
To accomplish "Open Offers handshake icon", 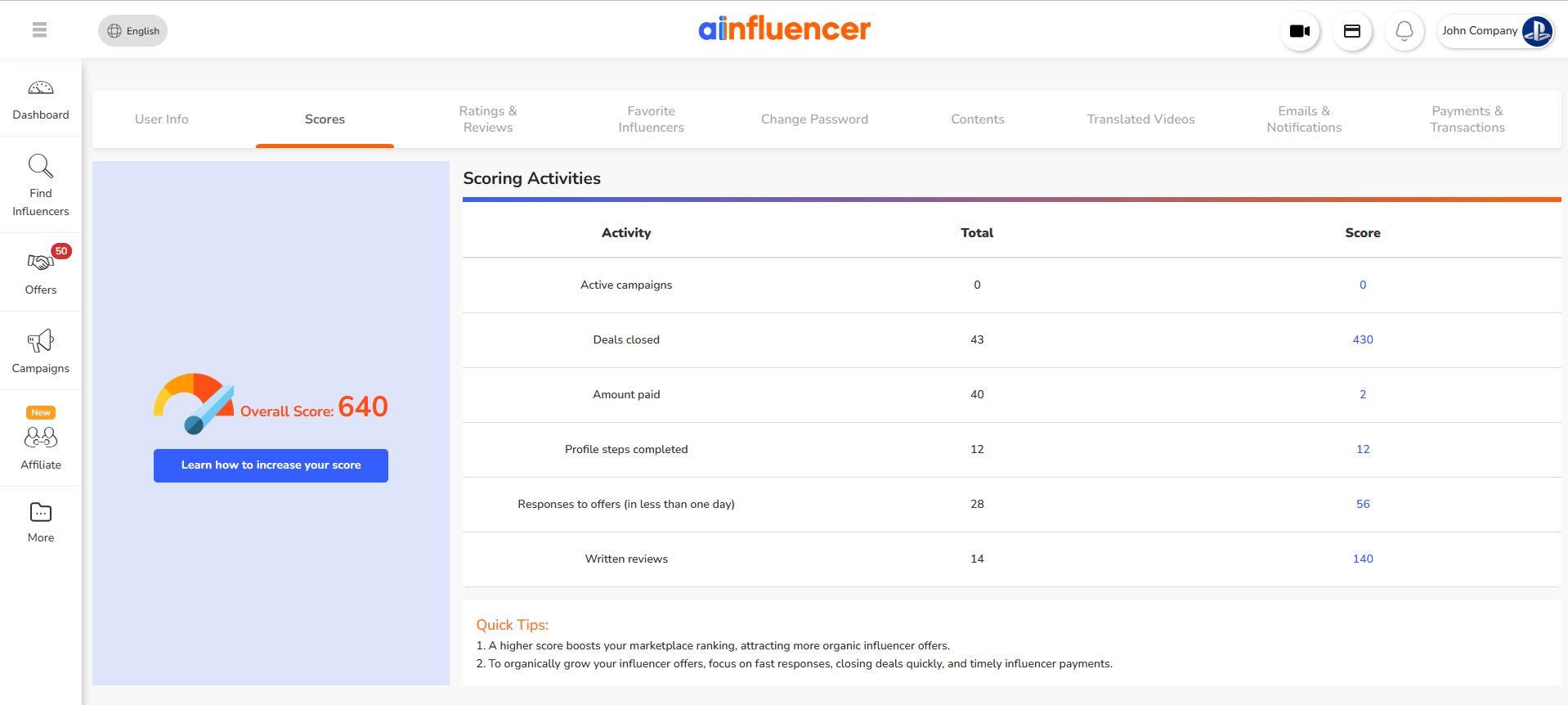I will pos(40,262).
